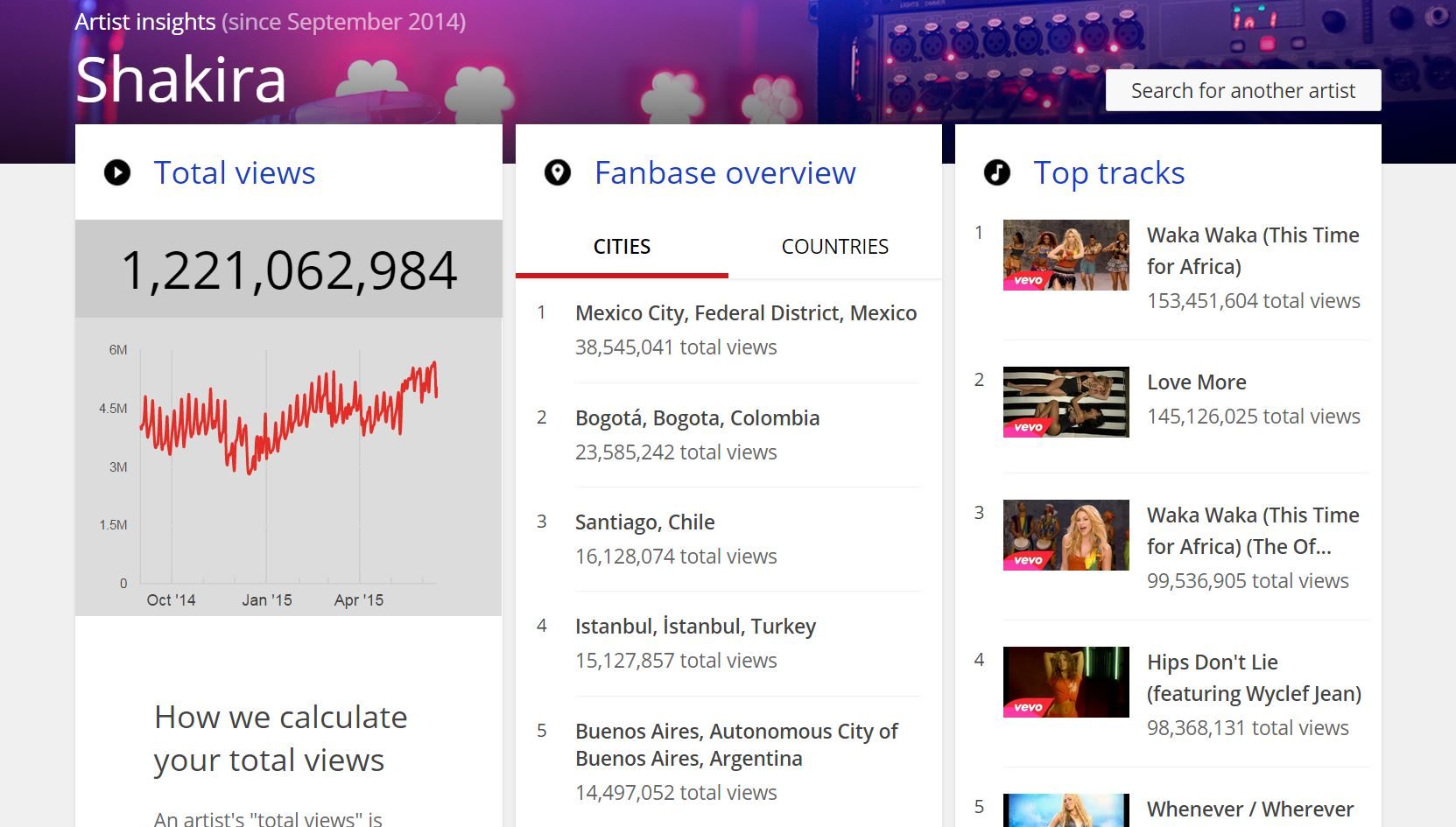
Task: Click the Istanbul, Turkey city link
Action: point(695,626)
